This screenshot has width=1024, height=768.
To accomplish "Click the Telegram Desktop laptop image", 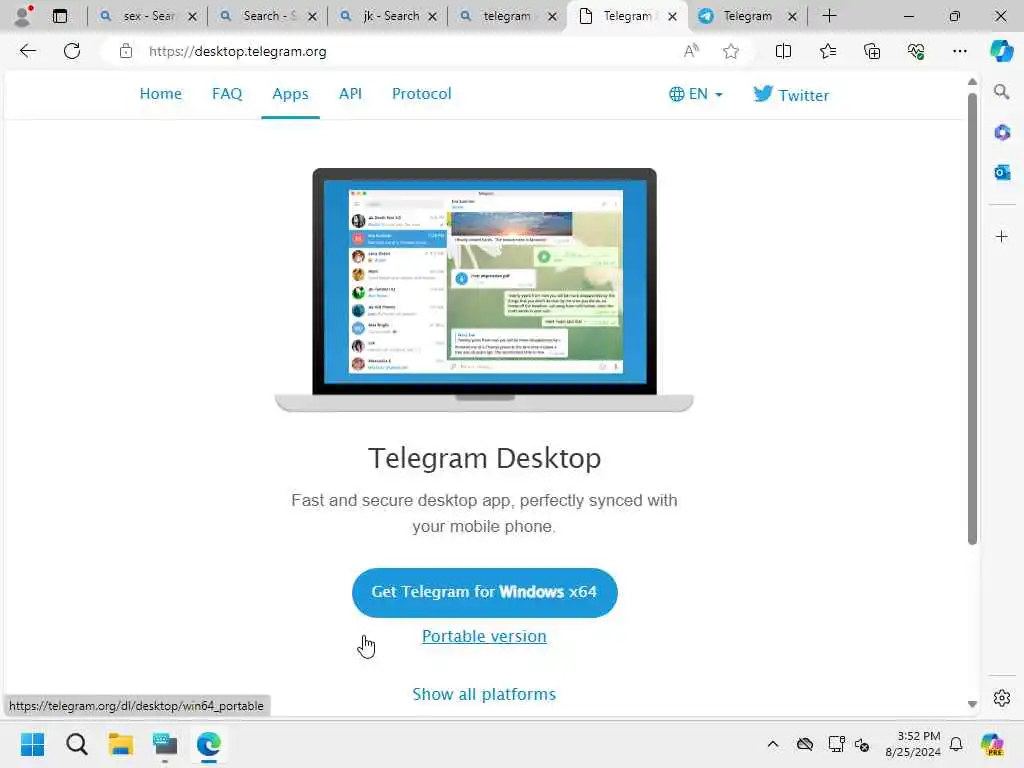I will point(484,290).
